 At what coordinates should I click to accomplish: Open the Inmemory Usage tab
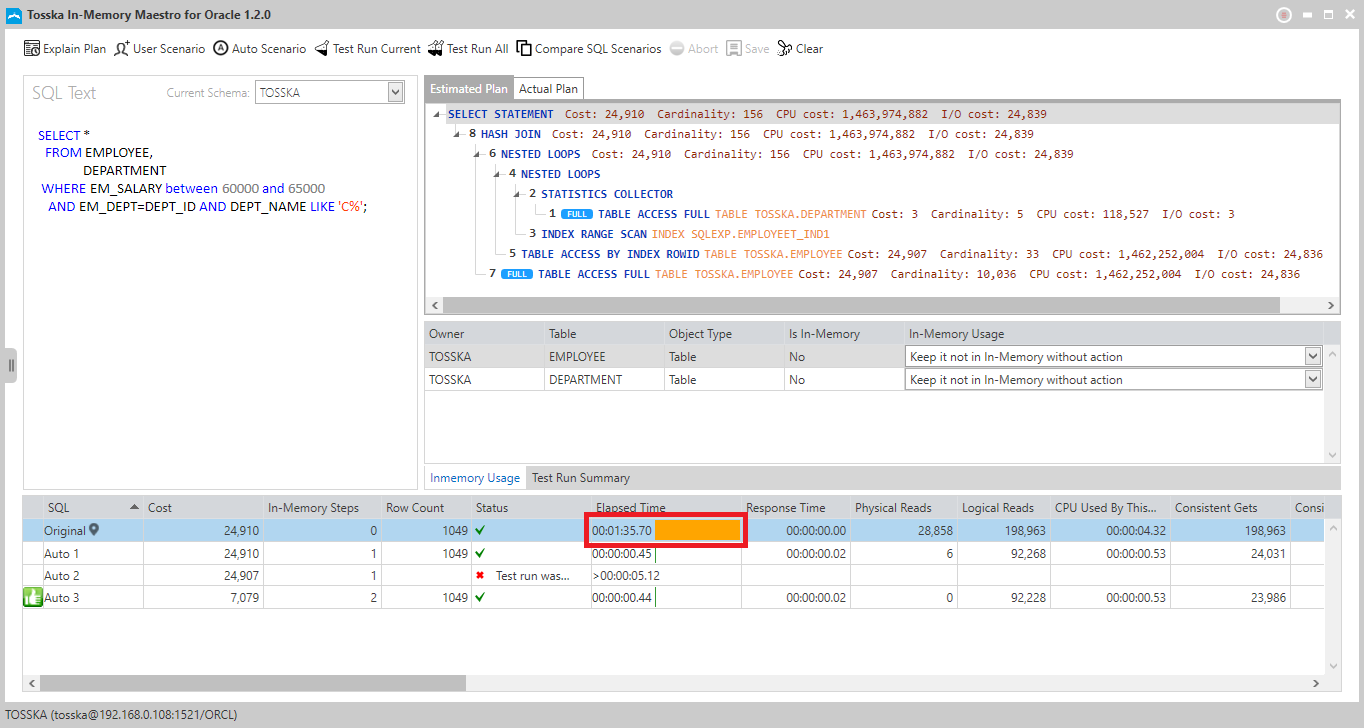point(475,478)
